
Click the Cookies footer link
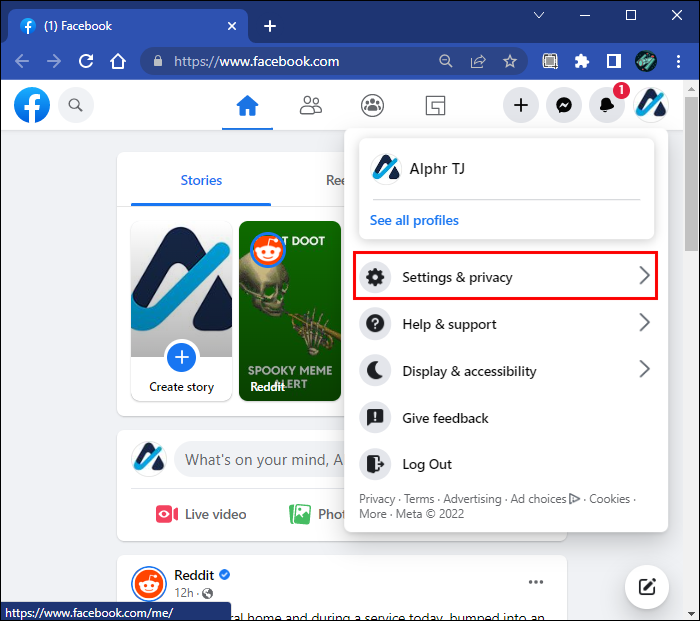[x=609, y=499]
